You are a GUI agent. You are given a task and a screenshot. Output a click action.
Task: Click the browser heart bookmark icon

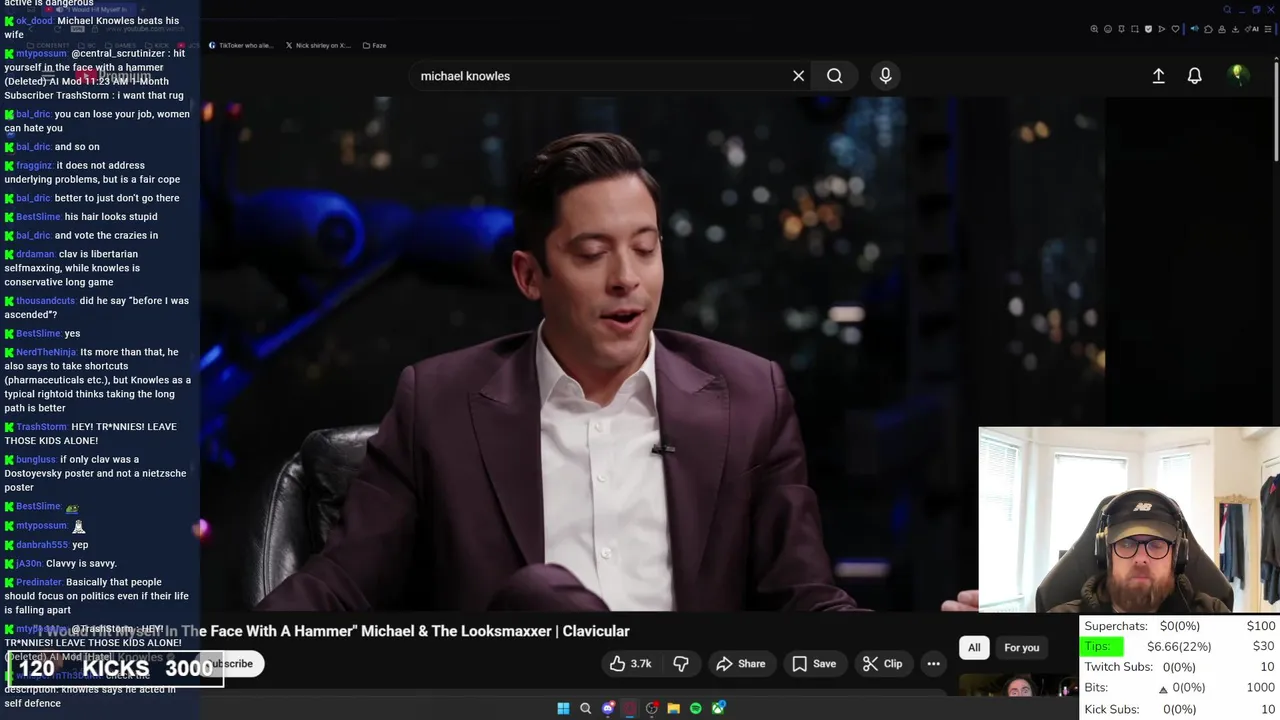(x=1175, y=29)
